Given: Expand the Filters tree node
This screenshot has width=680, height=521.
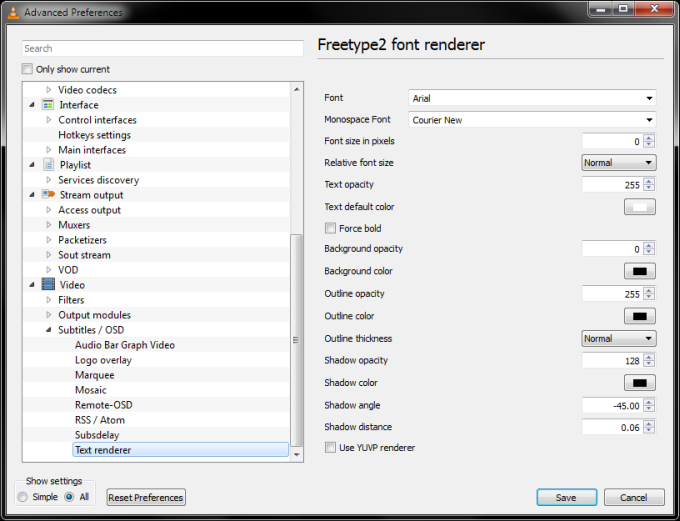Looking at the screenshot, I should (49, 299).
